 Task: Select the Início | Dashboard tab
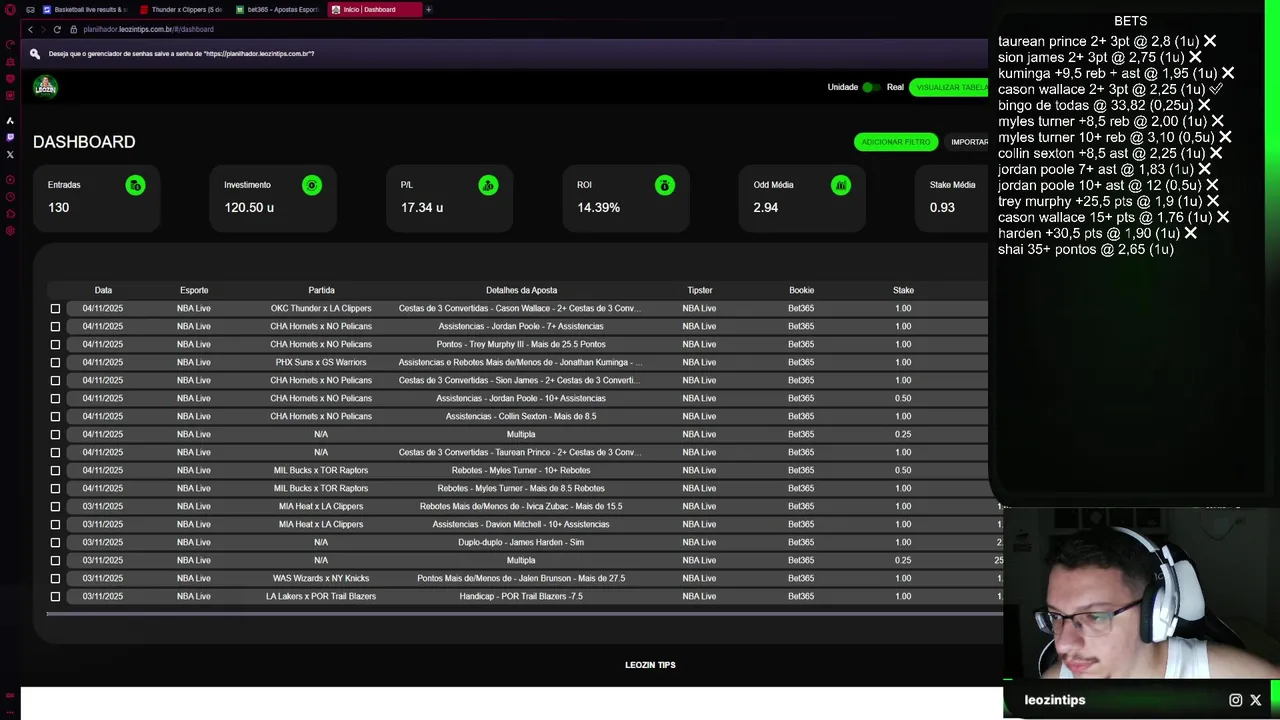374,9
